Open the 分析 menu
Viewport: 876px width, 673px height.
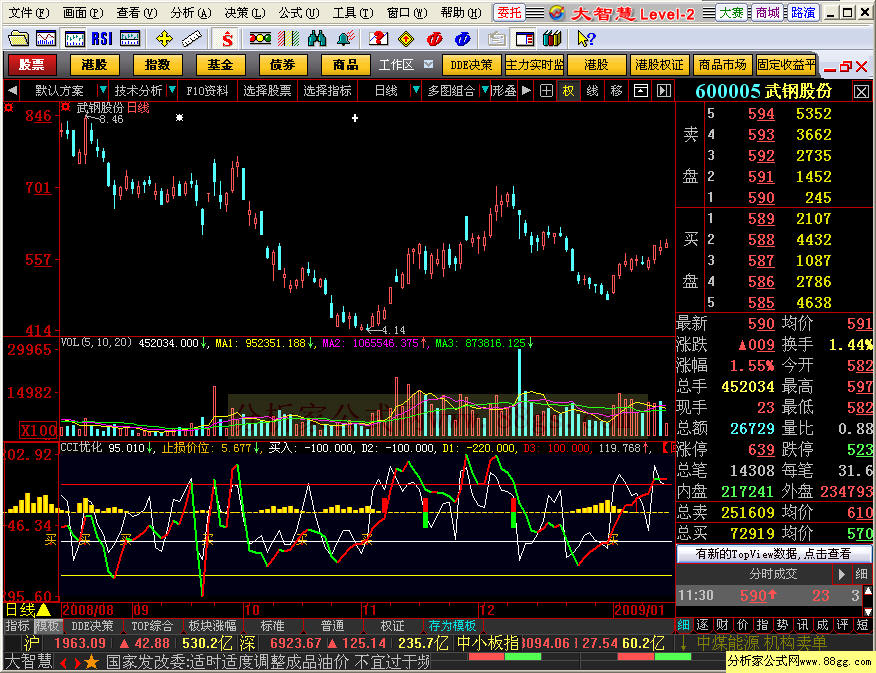click(191, 12)
